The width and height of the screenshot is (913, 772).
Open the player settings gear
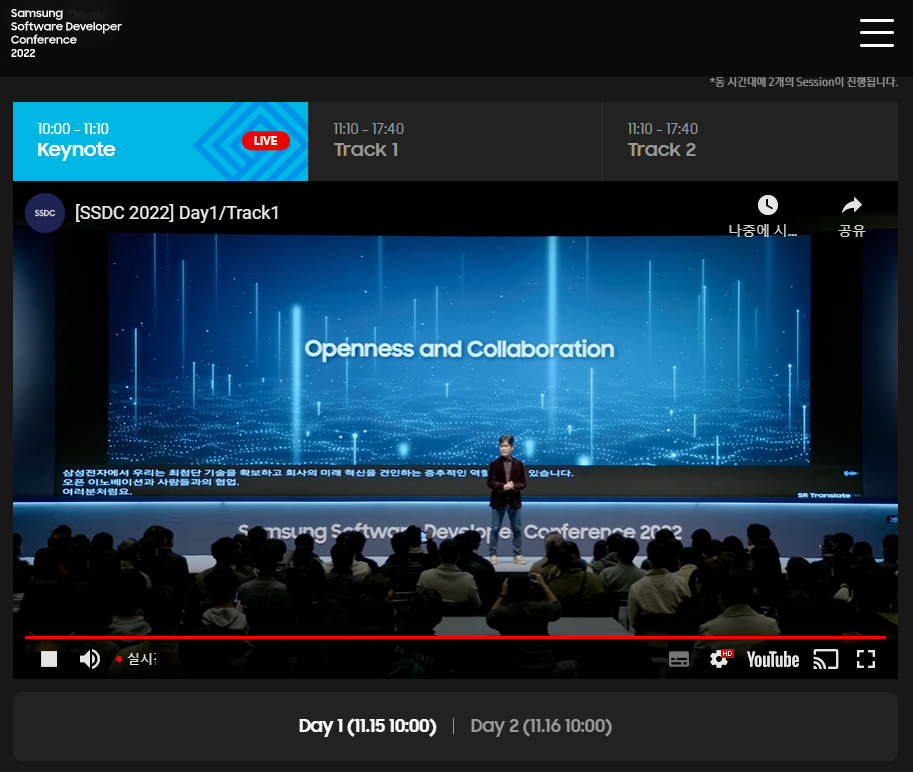pyautogui.click(x=721, y=659)
